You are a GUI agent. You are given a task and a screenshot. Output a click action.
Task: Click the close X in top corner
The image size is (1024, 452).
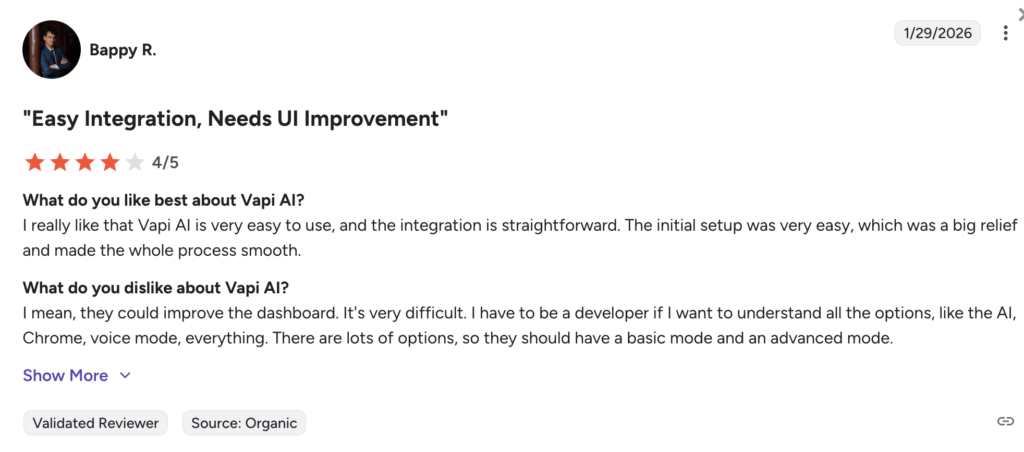pos(1019,9)
